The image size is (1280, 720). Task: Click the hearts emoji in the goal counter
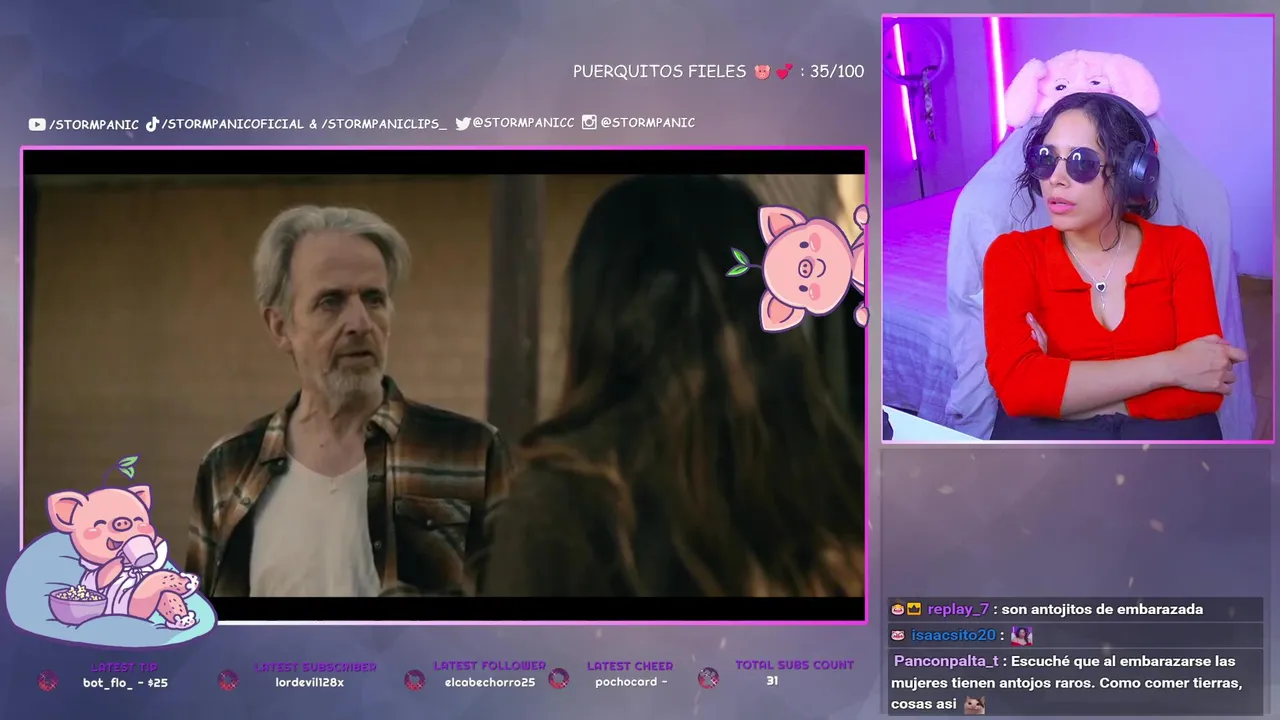784,71
